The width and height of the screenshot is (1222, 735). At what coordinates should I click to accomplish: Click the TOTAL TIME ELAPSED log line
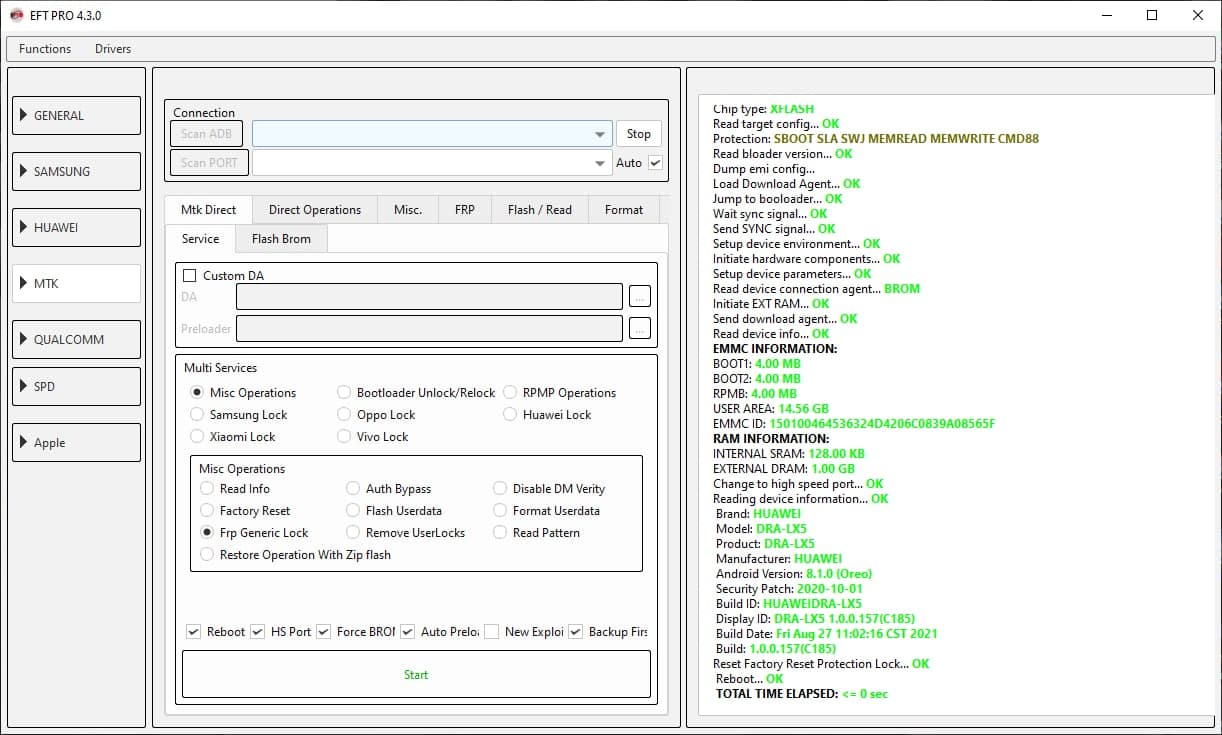pyautogui.click(x=802, y=694)
